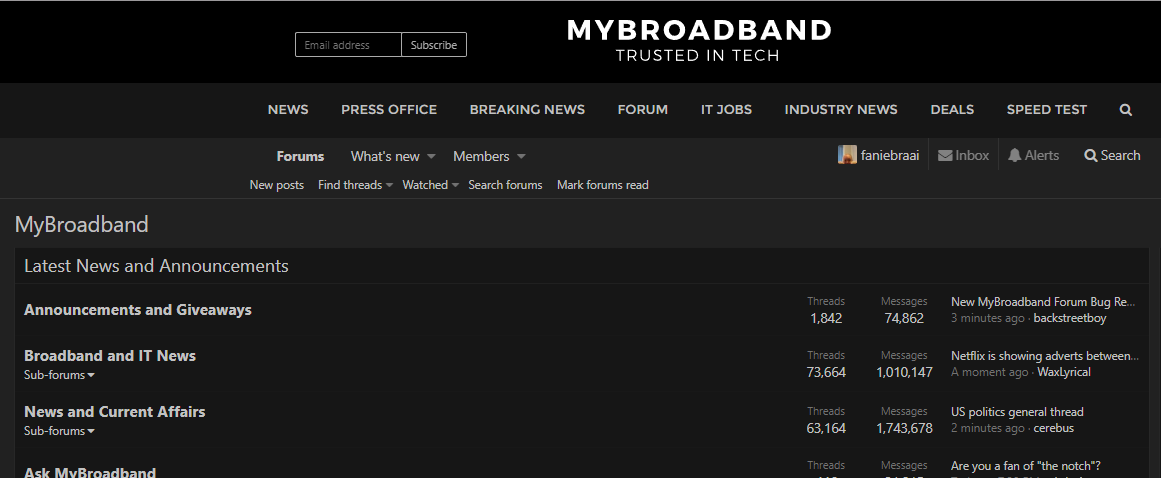1161x478 pixels.
Task: Click A moment ago timestamp
Action: [989, 372]
